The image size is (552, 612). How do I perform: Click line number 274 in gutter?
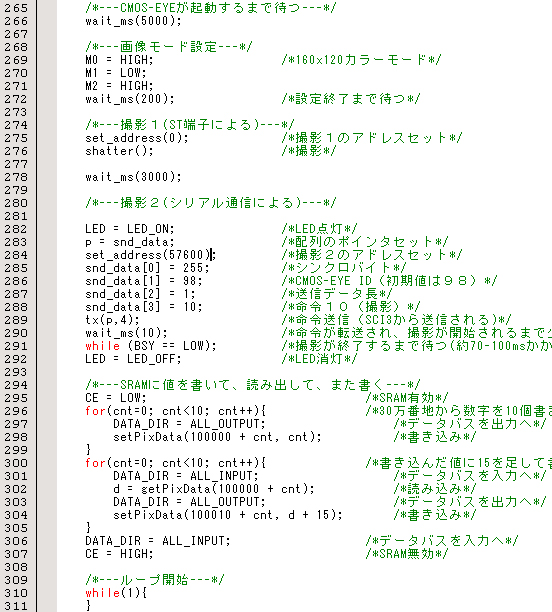pos(16,125)
